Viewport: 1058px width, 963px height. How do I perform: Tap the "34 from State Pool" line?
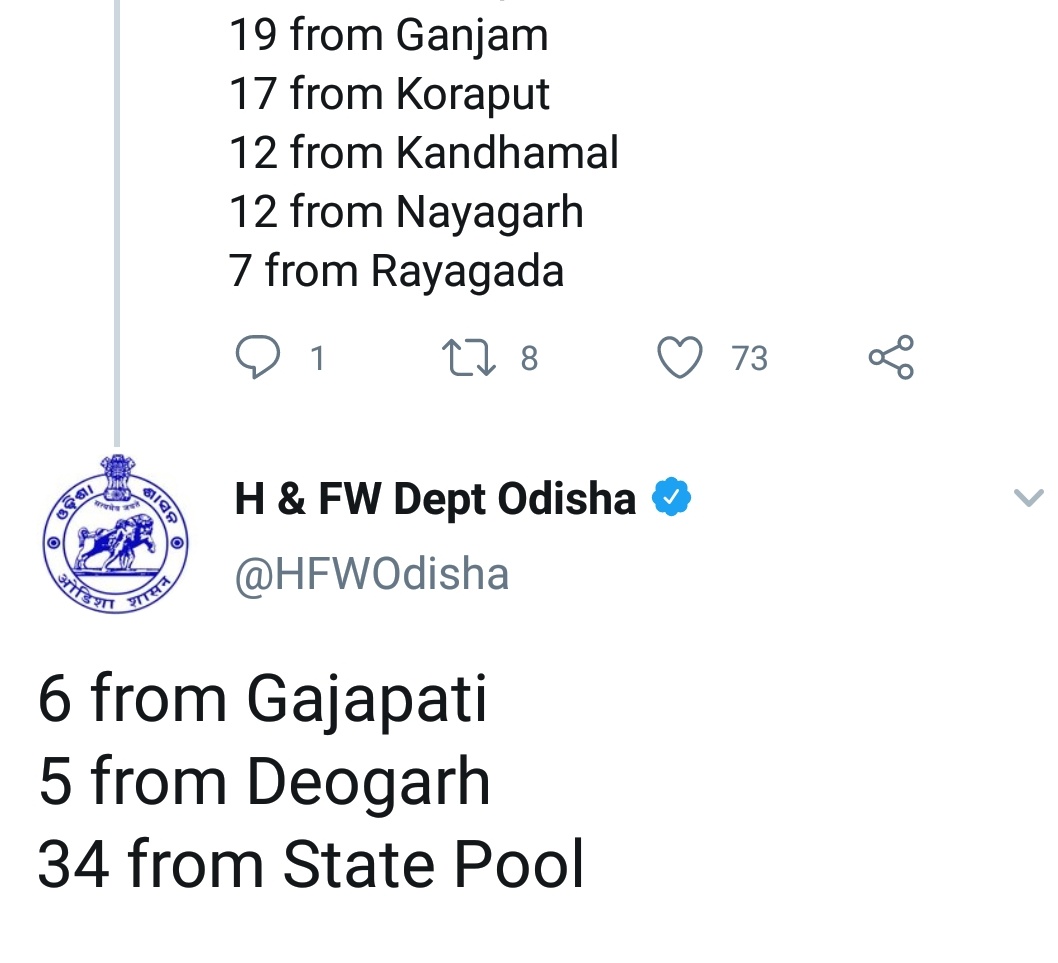[x=310, y=864]
